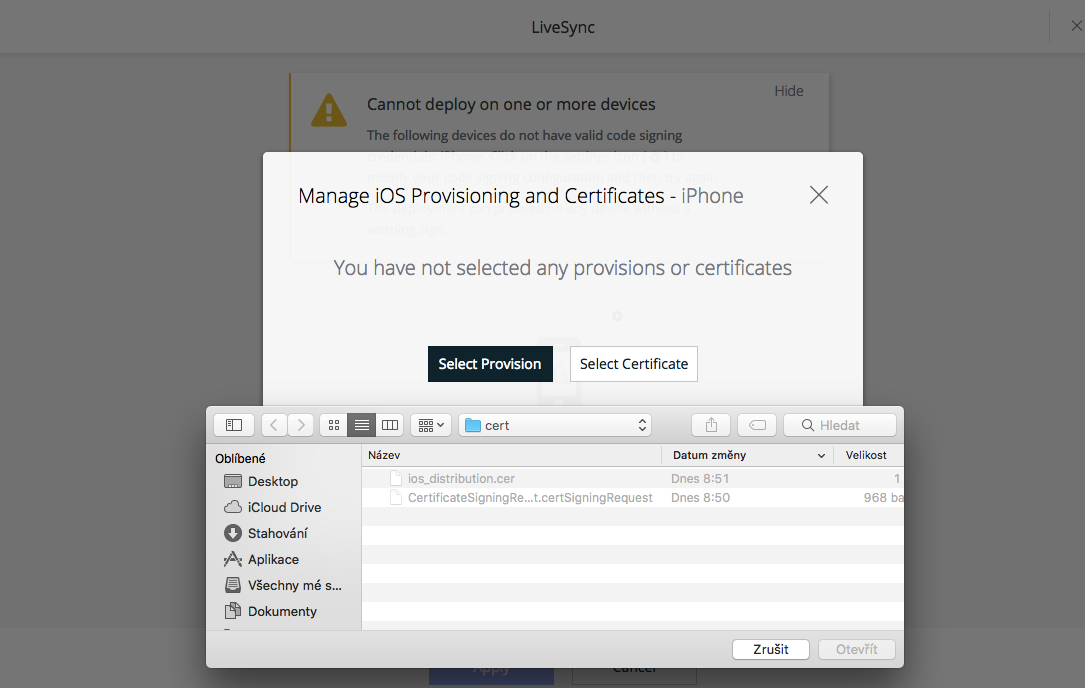Viewport: 1085px width, 688px height.
Task: Click the Select Provision button
Action: tap(490, 364)
